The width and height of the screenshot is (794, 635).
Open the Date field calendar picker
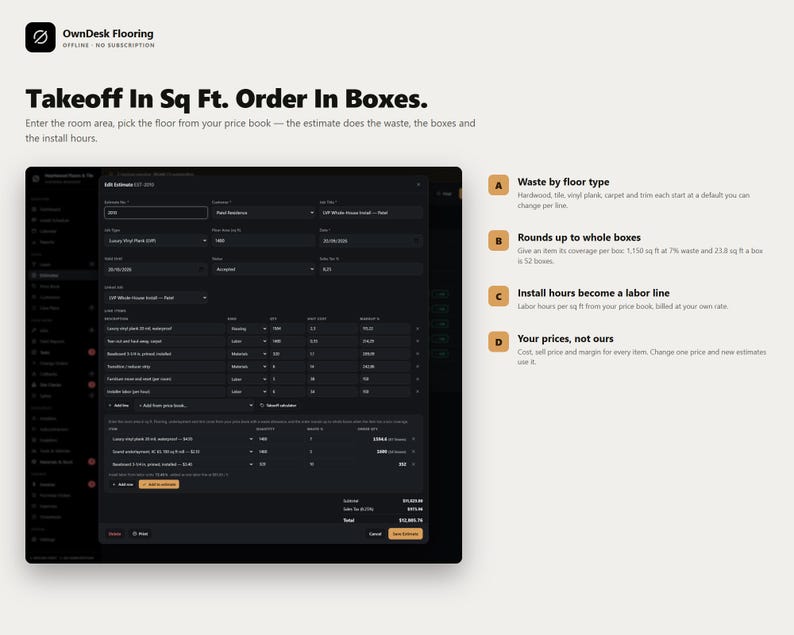[x=416, y=241]
